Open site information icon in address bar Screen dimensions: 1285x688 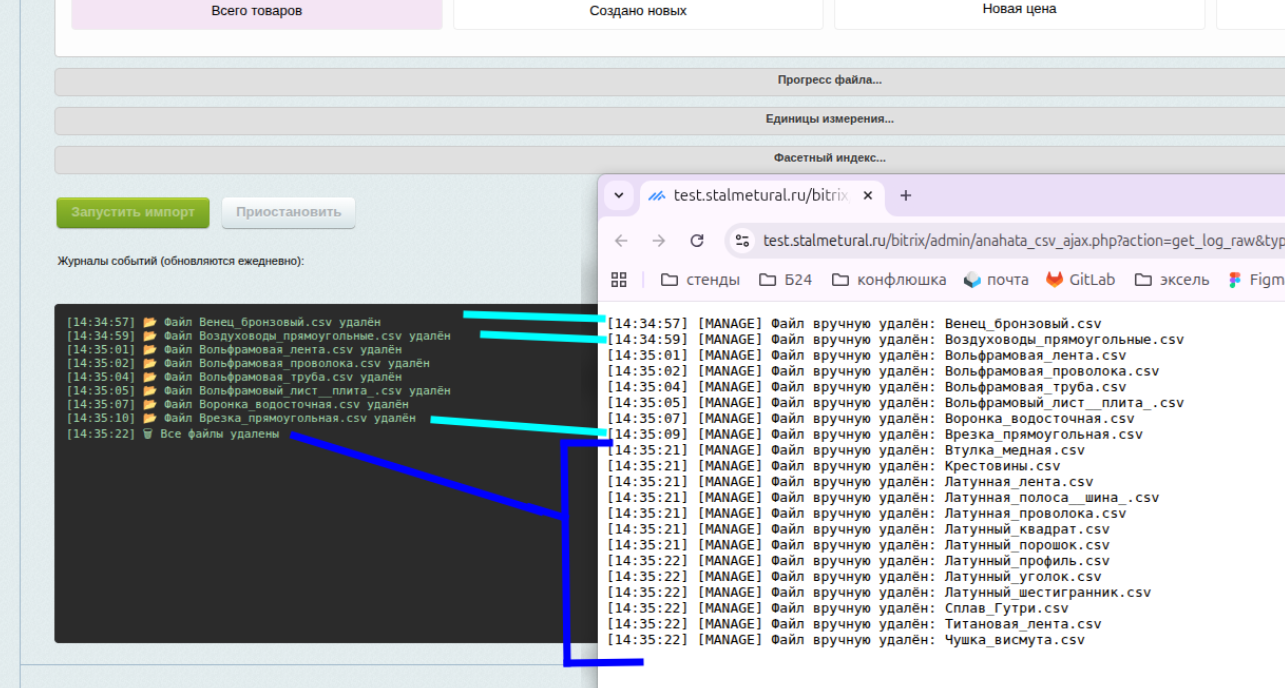click(742, 241)
